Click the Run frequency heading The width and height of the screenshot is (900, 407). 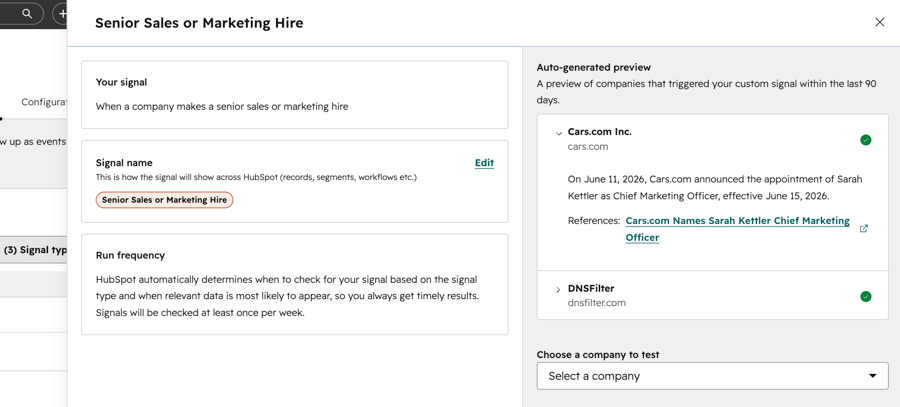tap(130, 255)
